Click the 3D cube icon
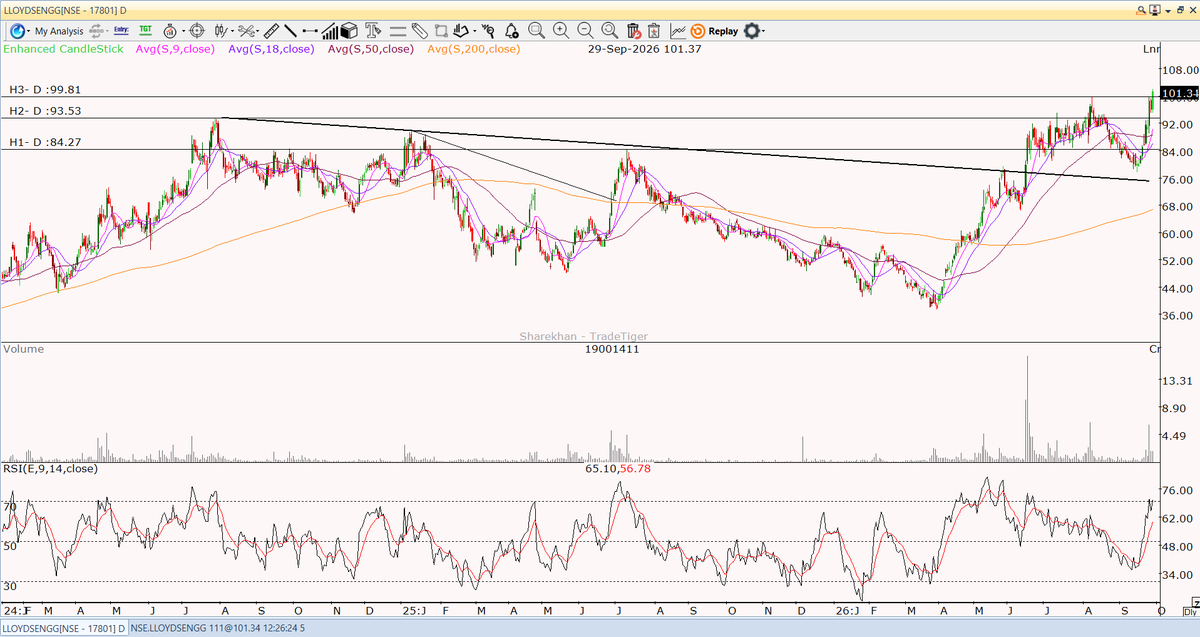The image size is (1200, 637). 351,31
